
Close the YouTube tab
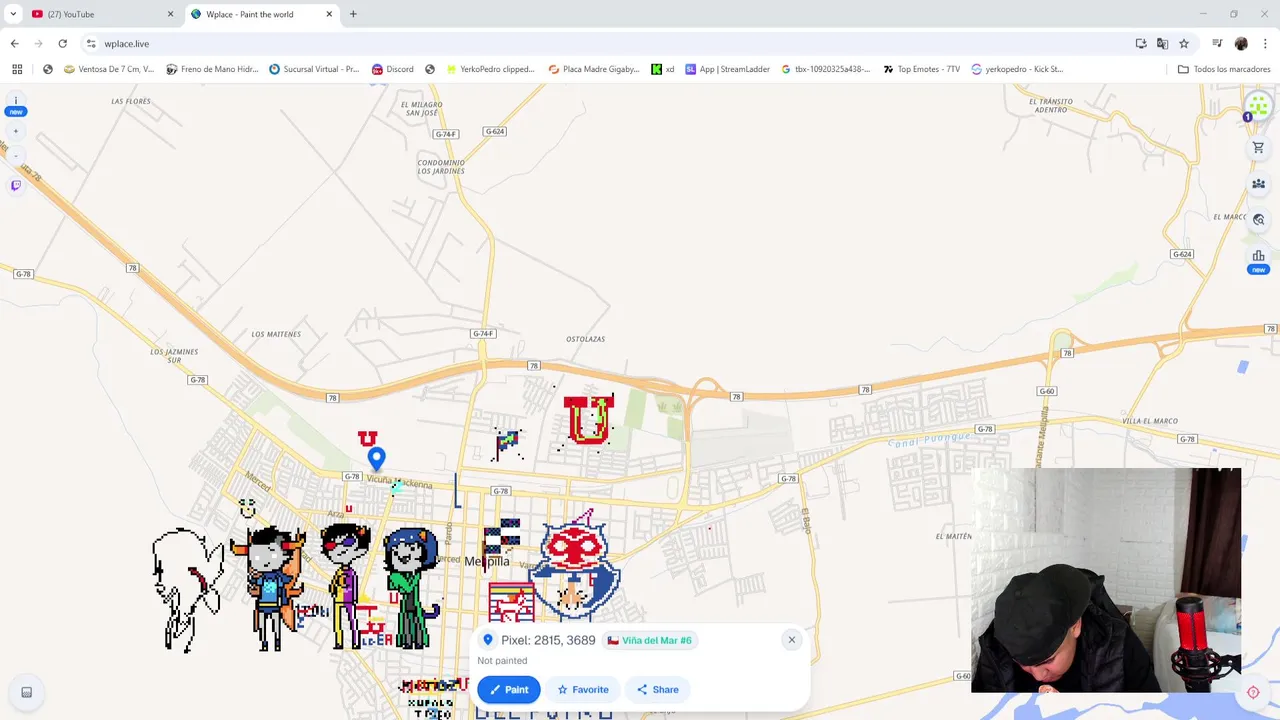point(170,14)
